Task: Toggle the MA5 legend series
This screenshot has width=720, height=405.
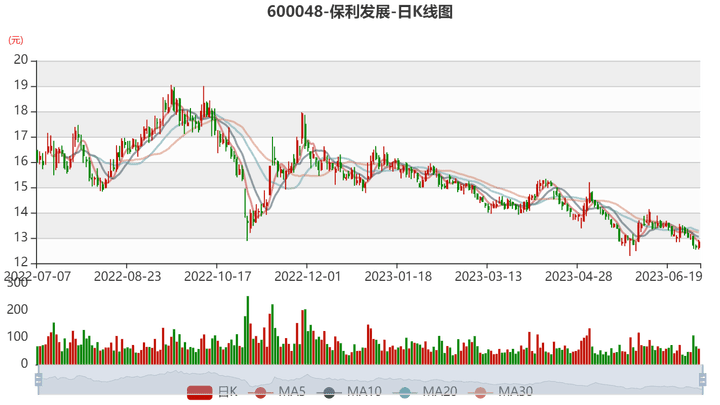Action: point(277,392)
